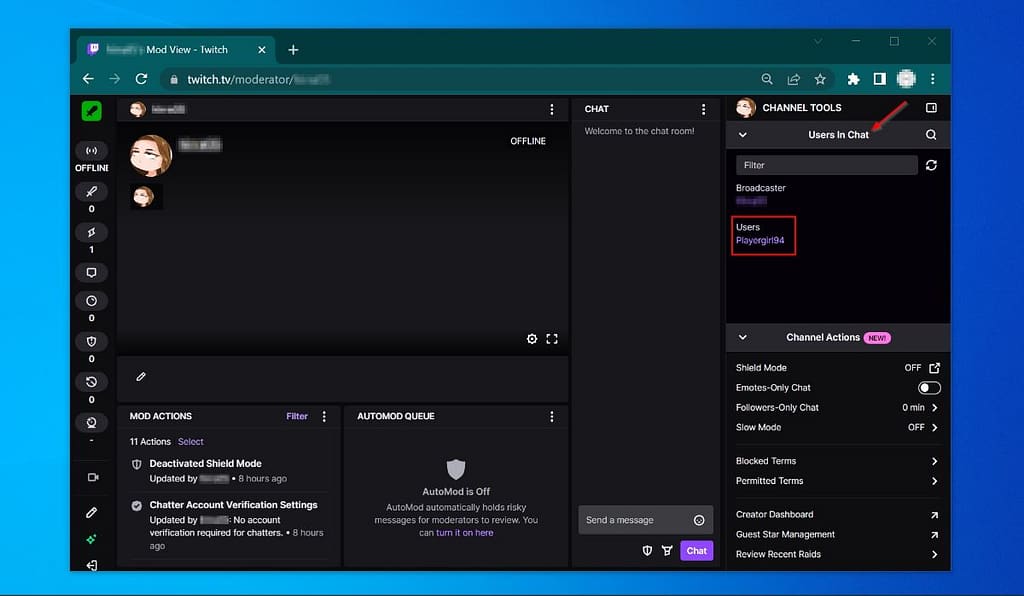This screenshot has width=1024, height=596.
Task: Open the shield icon in left sidebar
Action: click(x=91, y=341)
